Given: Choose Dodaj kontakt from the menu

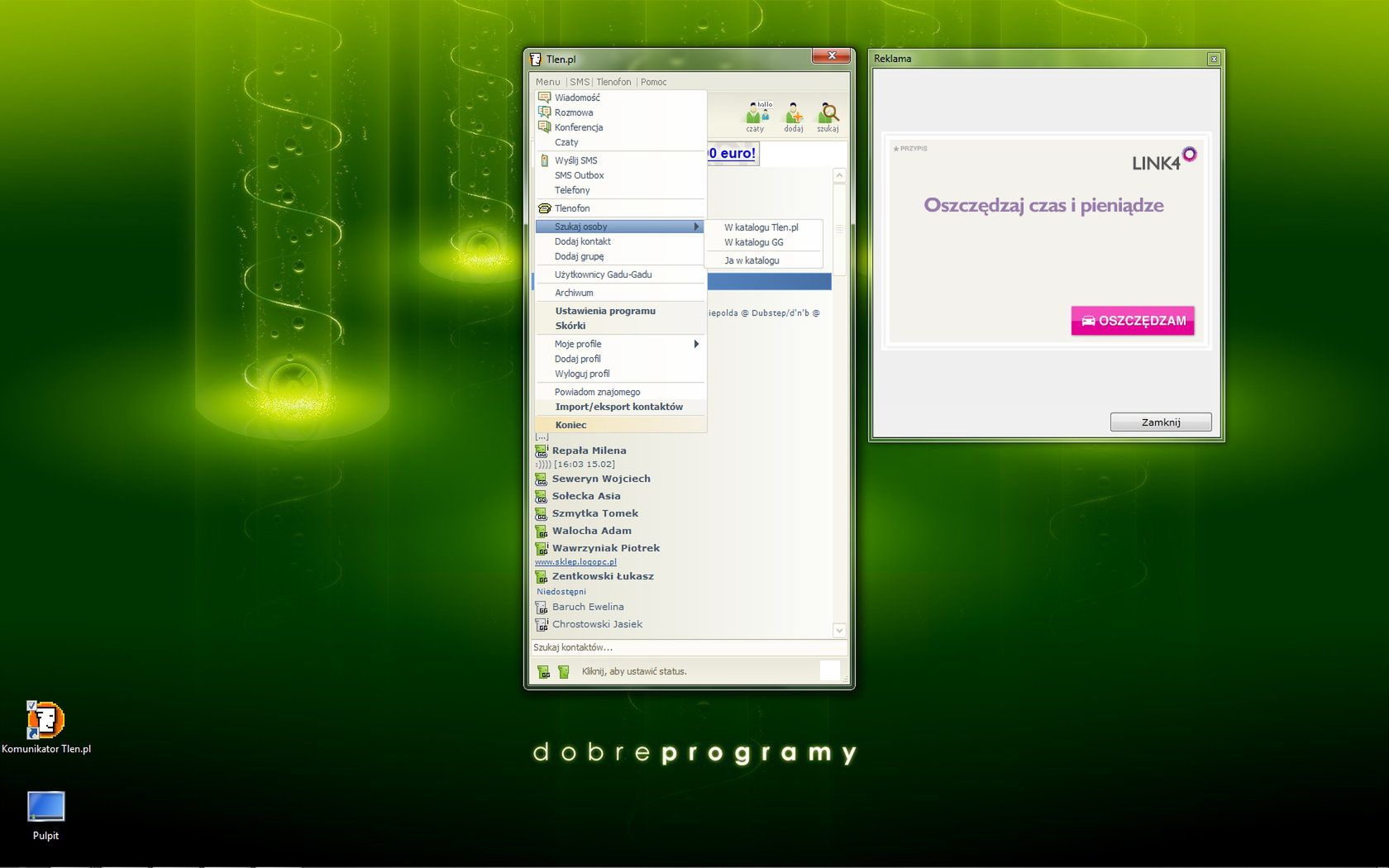Looking at the screenshot, I should click(620, 241).
